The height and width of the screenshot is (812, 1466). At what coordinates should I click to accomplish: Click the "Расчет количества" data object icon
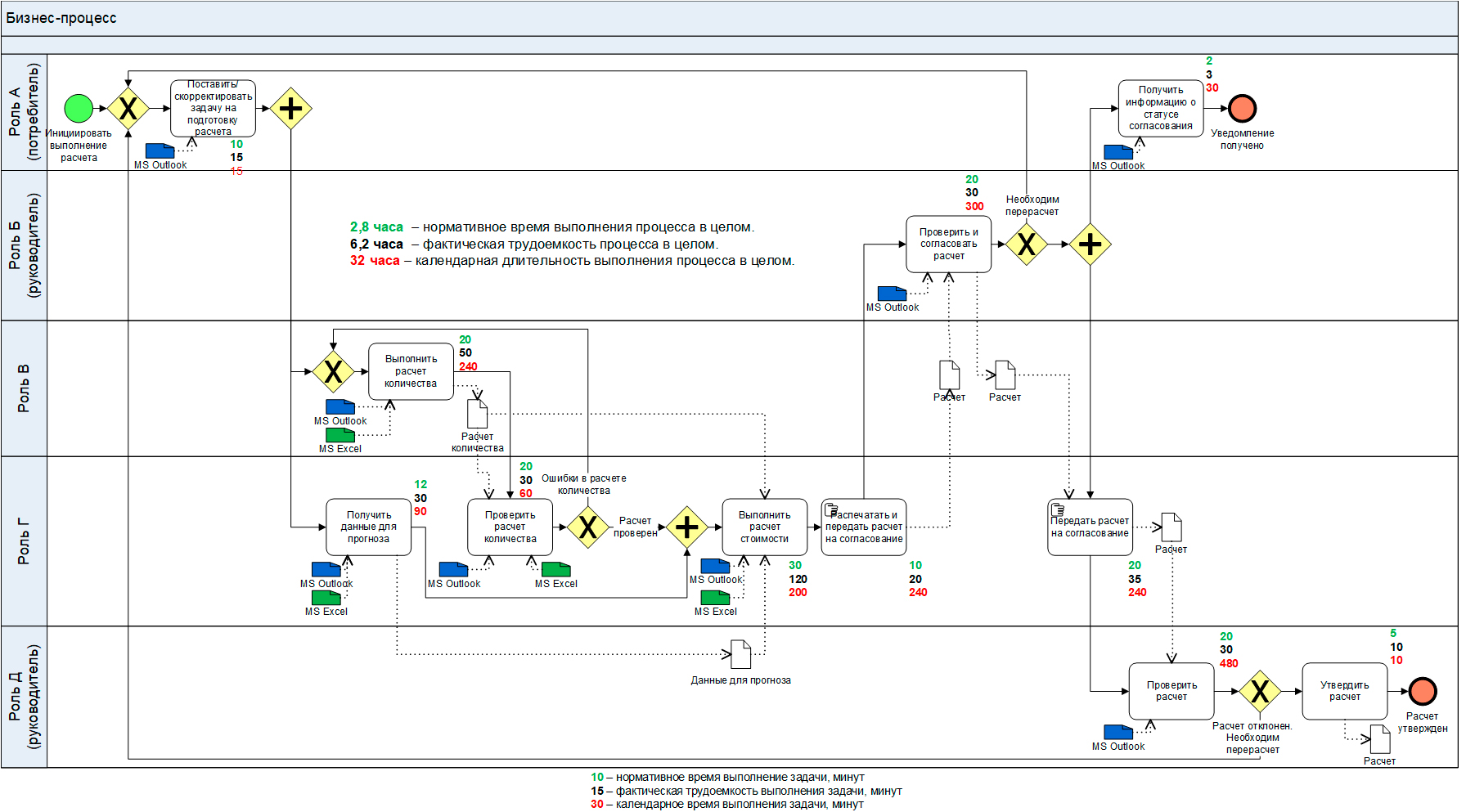(x=477, y=414)
